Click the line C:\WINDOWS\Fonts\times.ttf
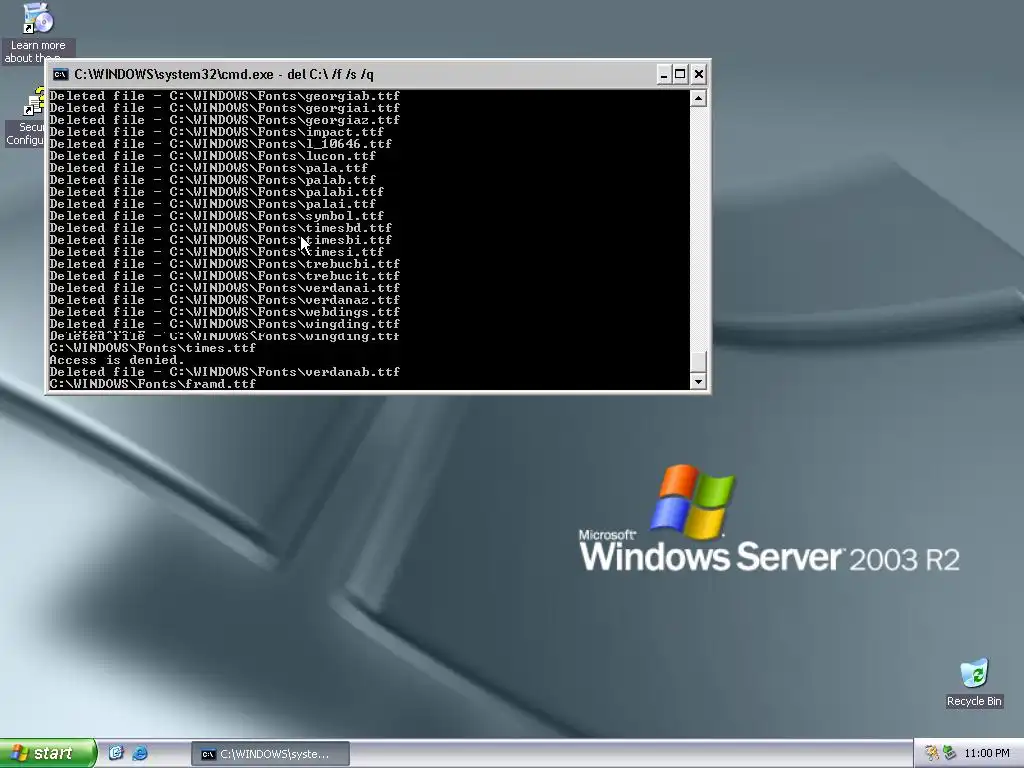Viewport: 1024px width, 768px height. tap(153, 348)
